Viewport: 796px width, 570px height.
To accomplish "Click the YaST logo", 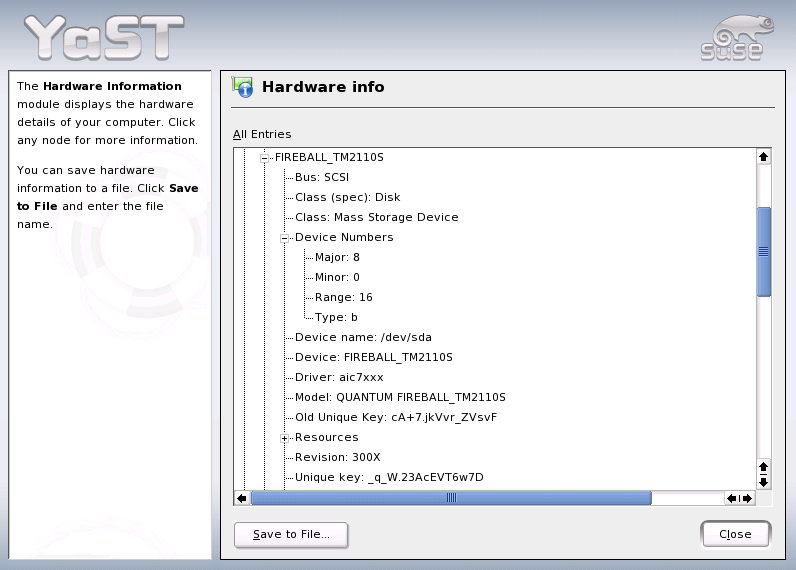I will pyautogui.click(x=104, y=37).
